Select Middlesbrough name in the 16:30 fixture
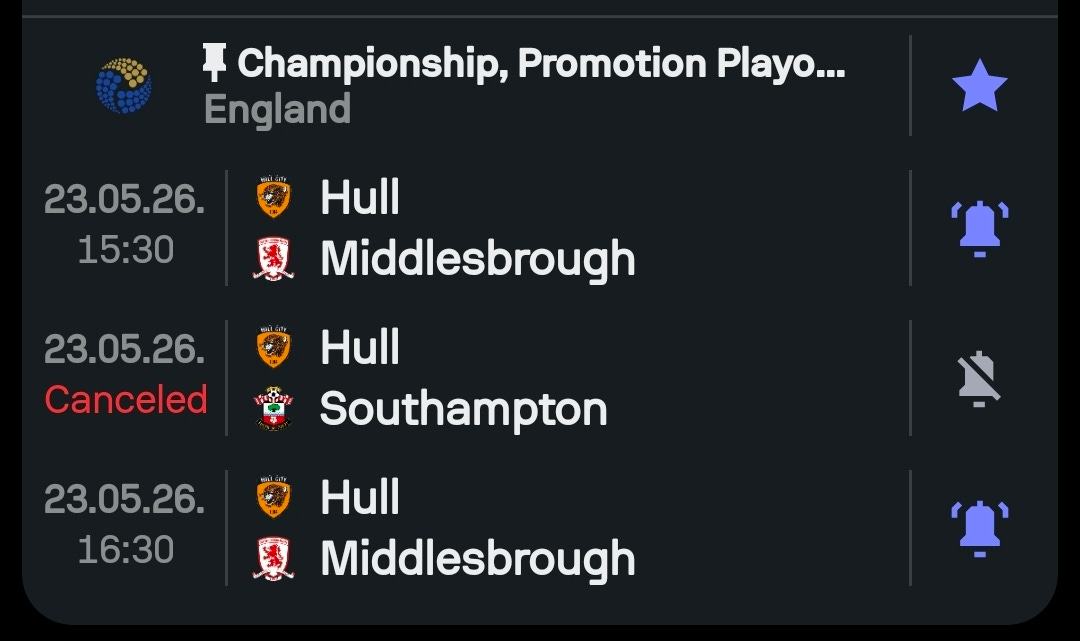 pyautogui.click(x=478, y=560)
